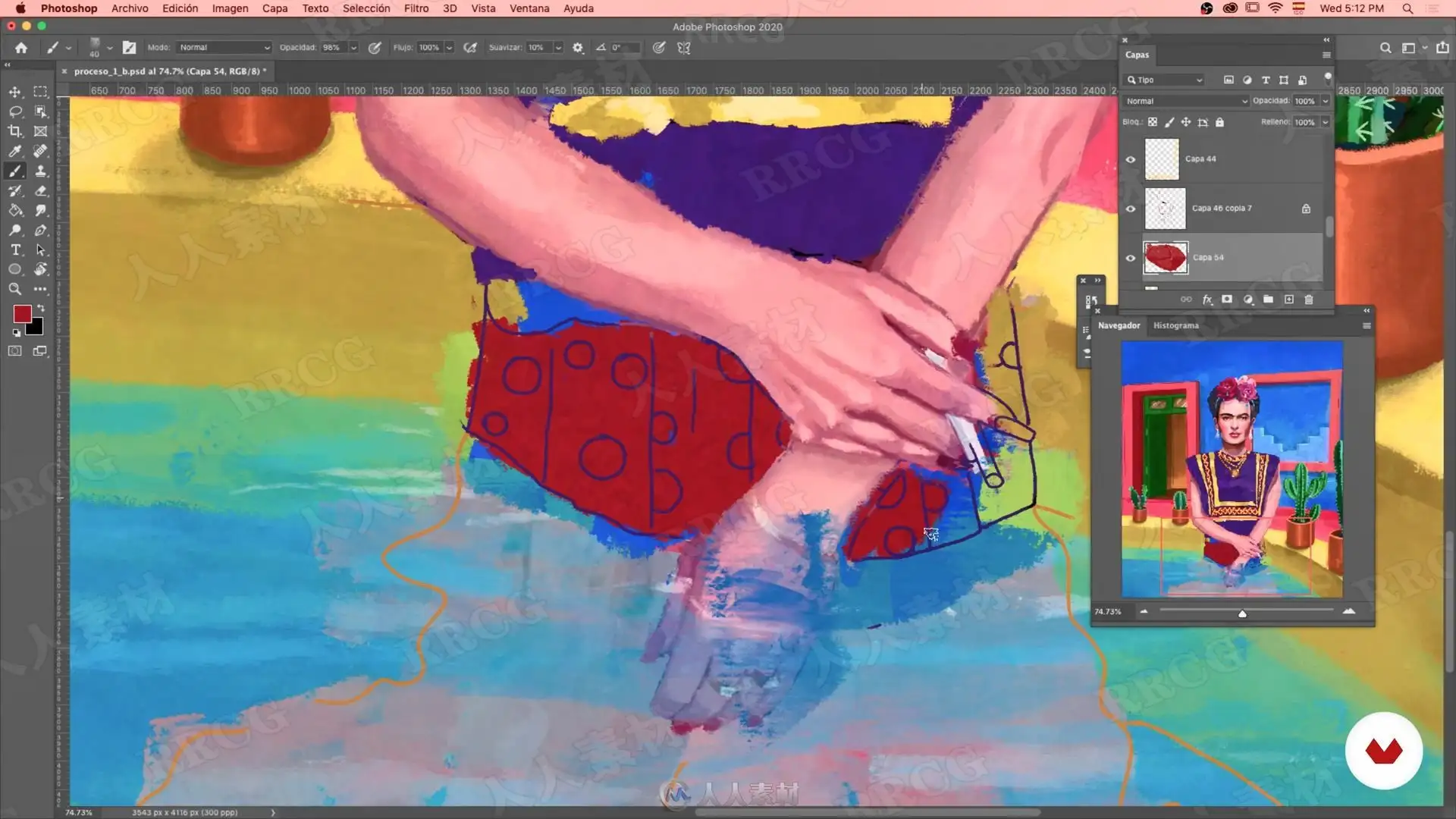The image size is (1456, 819).
Task: Click the Navegador preview thumbnail
Action: [x=1232, y=469]
